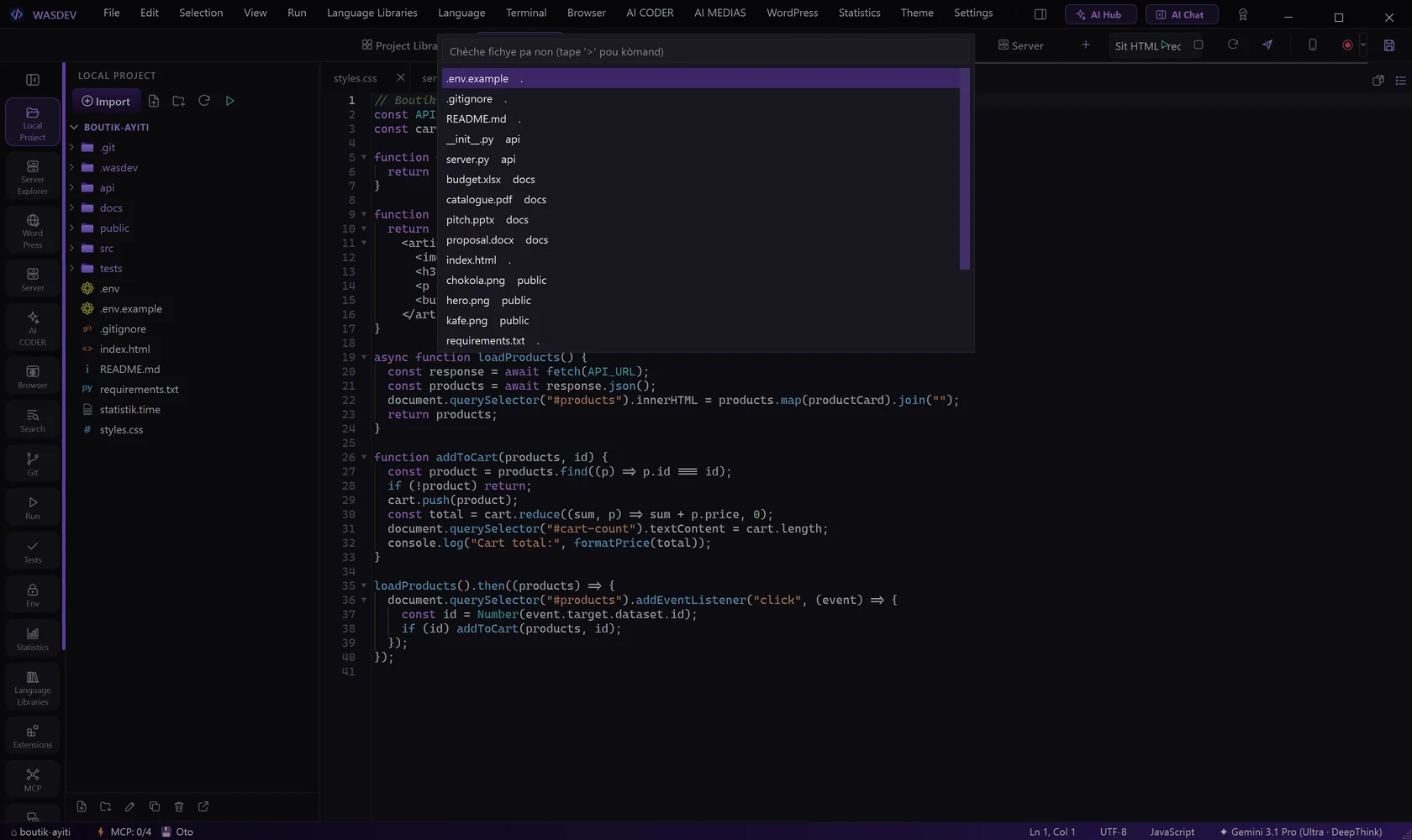Click the red record button

pos(1347,45)
